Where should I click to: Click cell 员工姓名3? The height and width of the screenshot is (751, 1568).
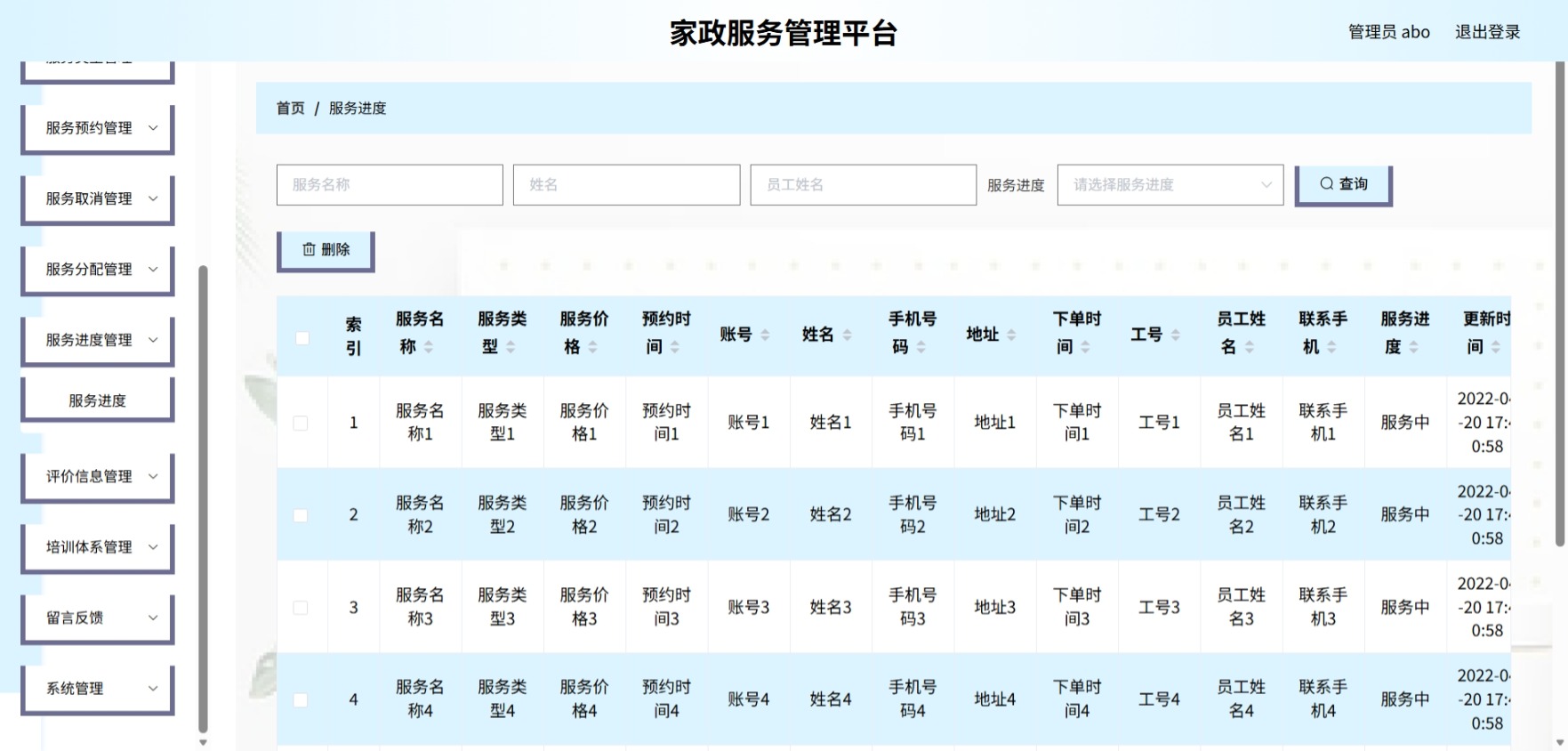point(1241,607)
